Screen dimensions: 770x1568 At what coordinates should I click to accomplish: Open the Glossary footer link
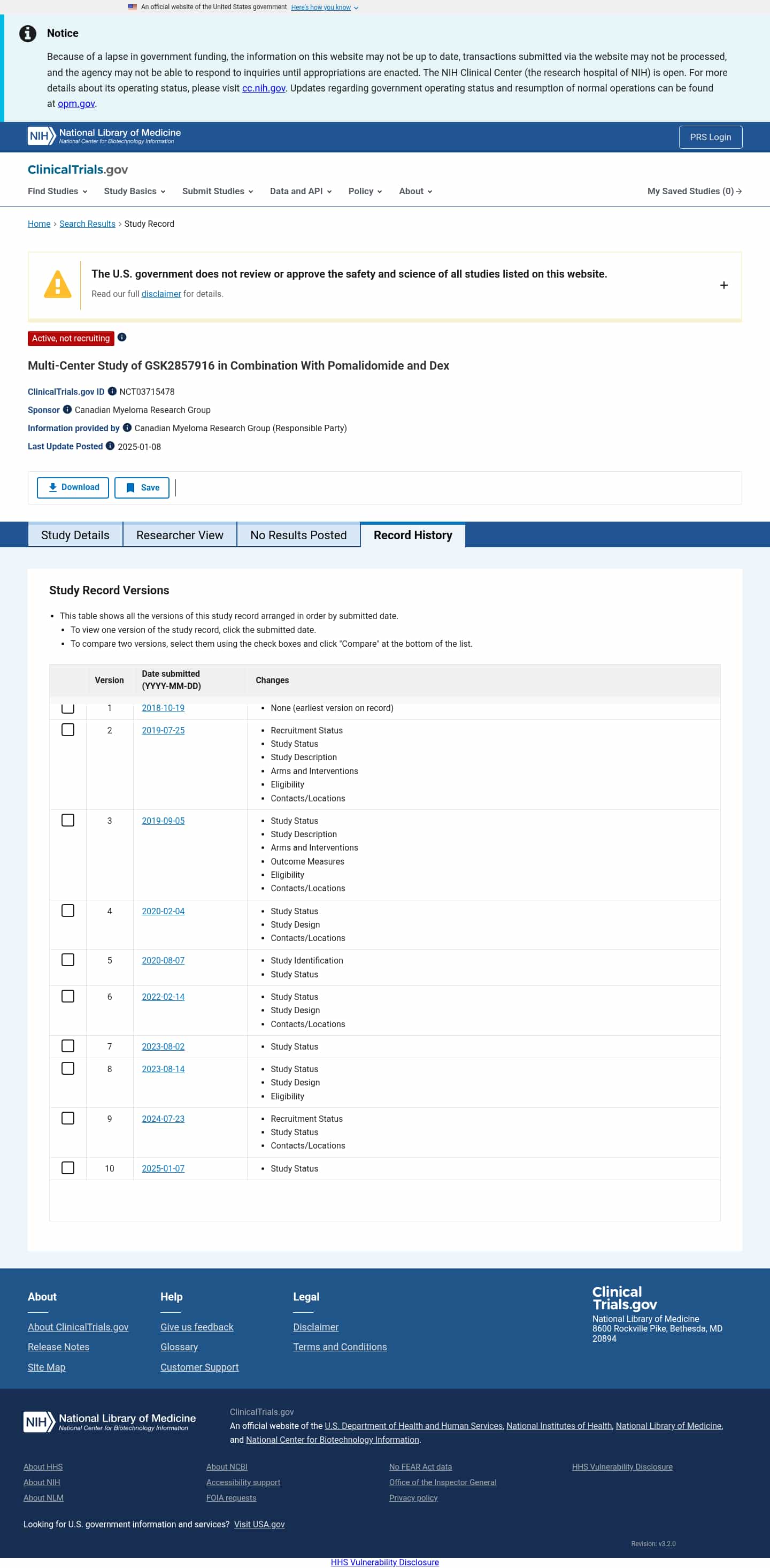[180, 1347]
